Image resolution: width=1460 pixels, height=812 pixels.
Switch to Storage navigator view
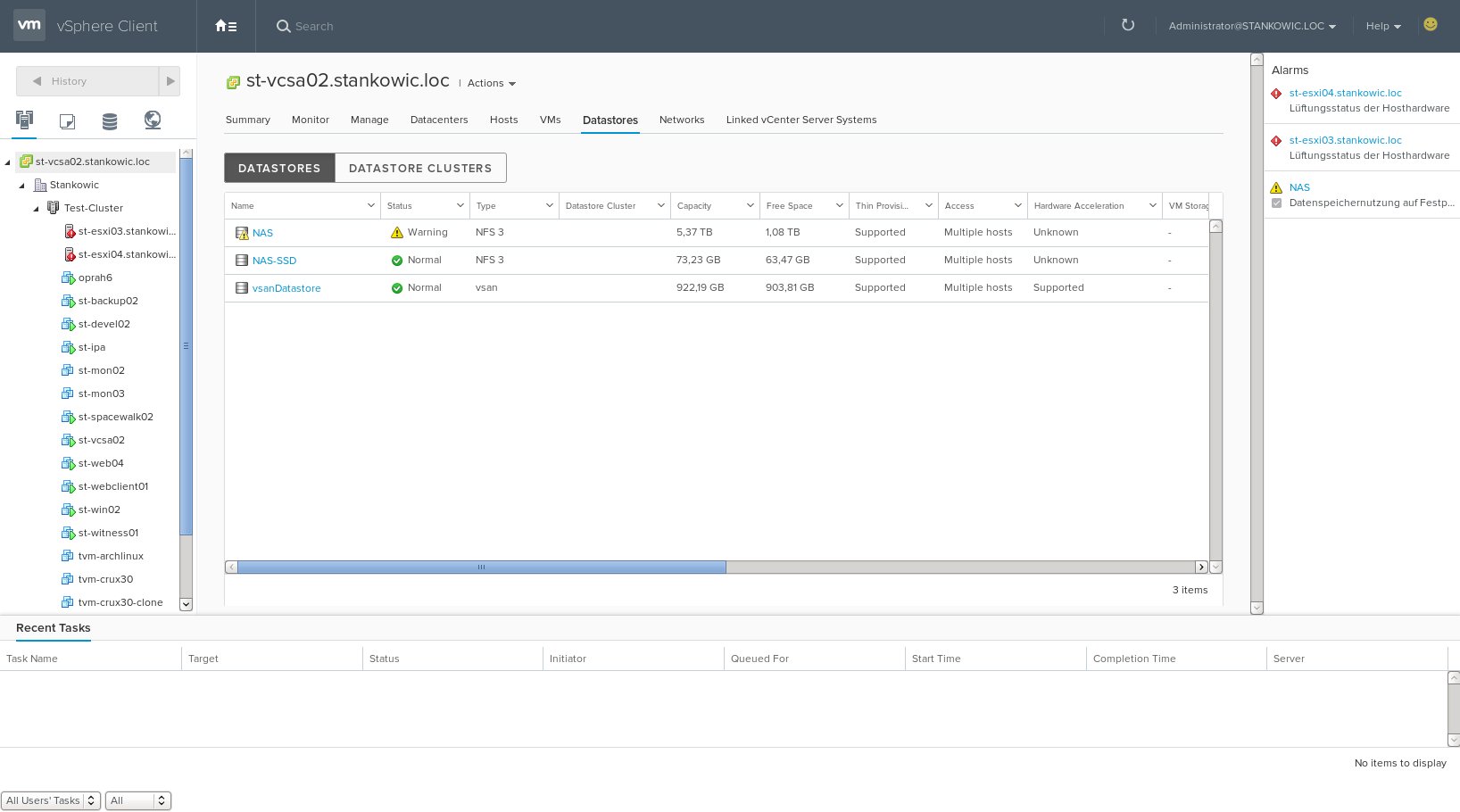click(110, 121)
